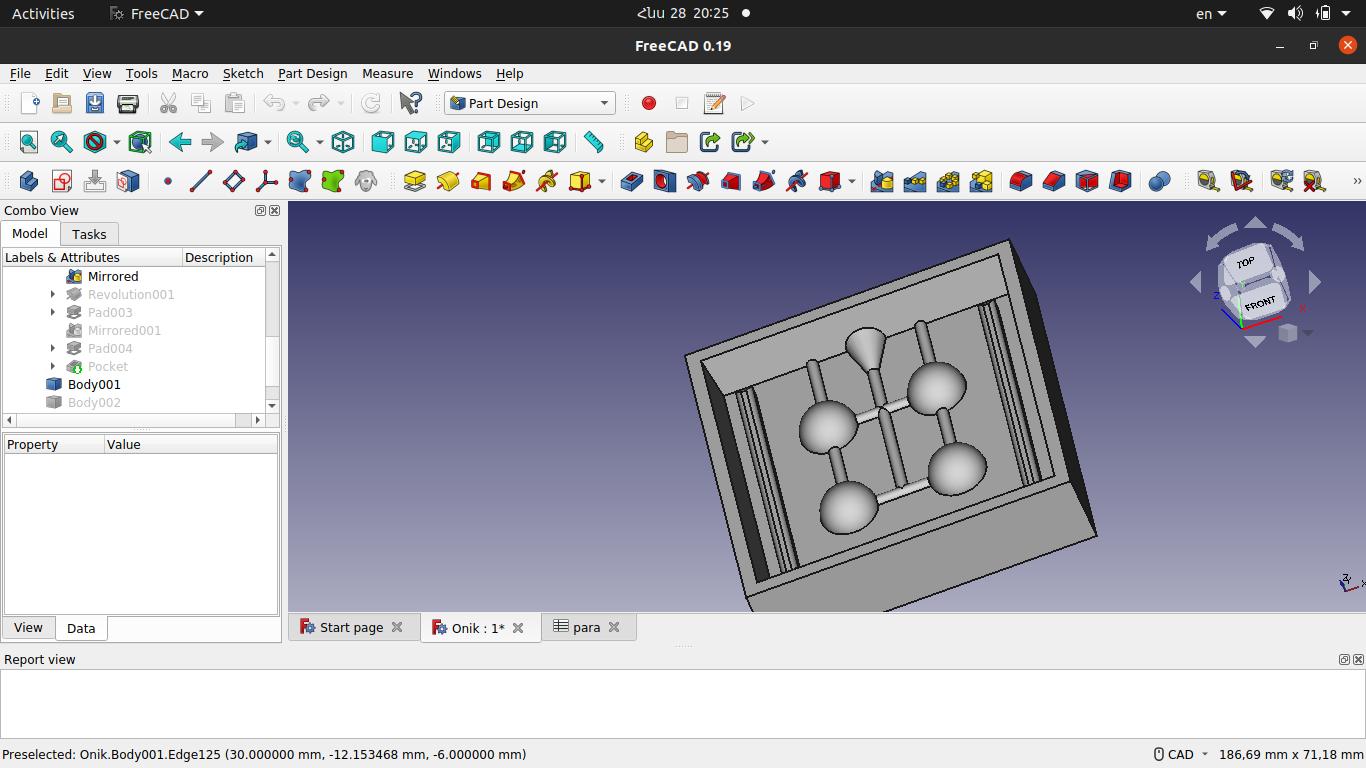1366x768 pixels.
Task: Click the Measure linear icon
Action: coord(1208,181)
